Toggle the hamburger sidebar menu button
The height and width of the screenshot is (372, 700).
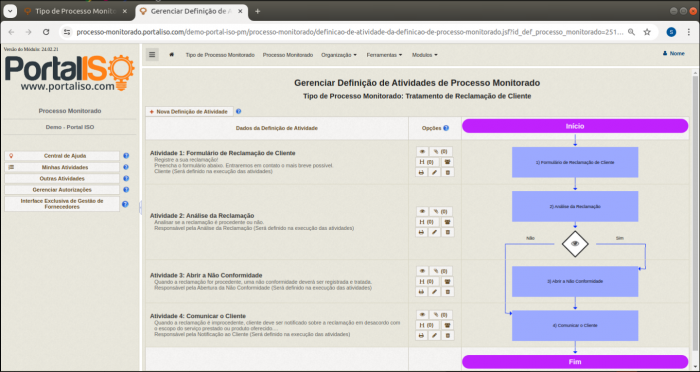pos(152,54)
